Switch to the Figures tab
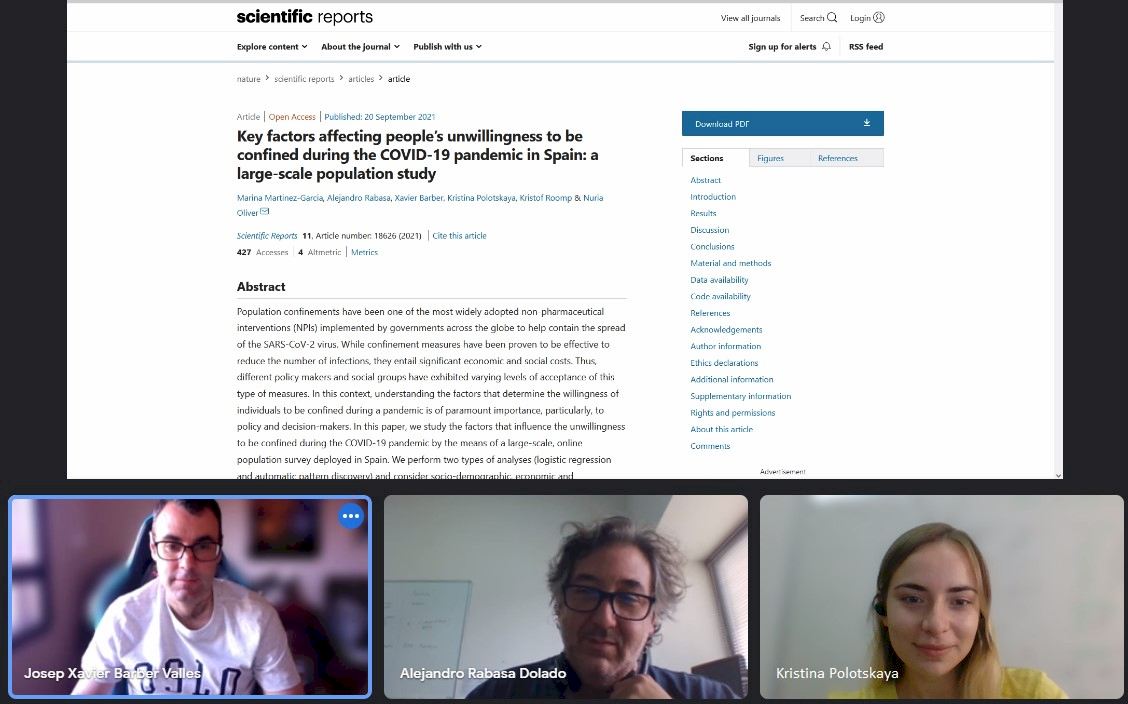This screenshot has width=1128, height=704. coord(770,158)
